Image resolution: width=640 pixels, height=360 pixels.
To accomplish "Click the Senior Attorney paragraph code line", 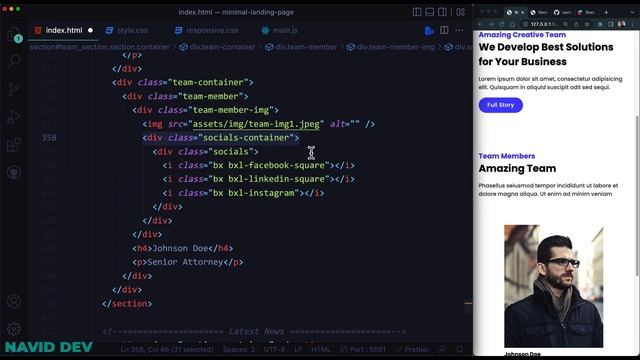I will click(187, 262).
